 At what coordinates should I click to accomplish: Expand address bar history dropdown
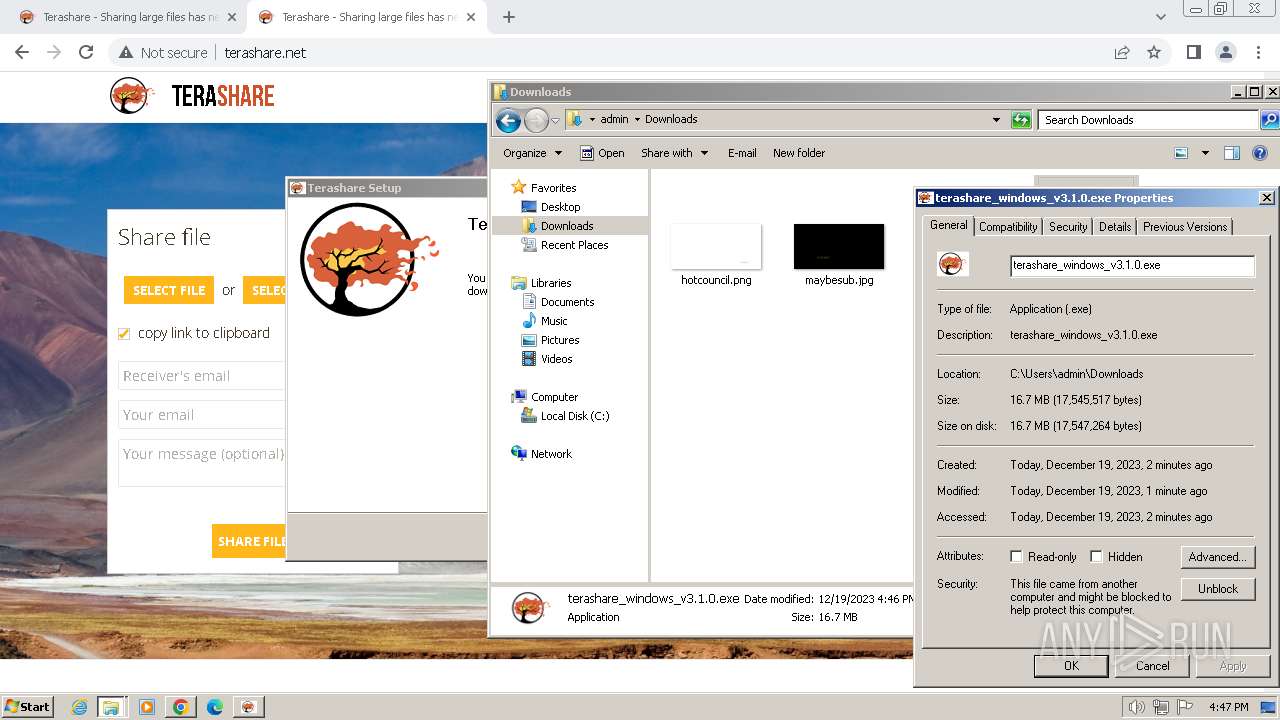click(996, 120)
